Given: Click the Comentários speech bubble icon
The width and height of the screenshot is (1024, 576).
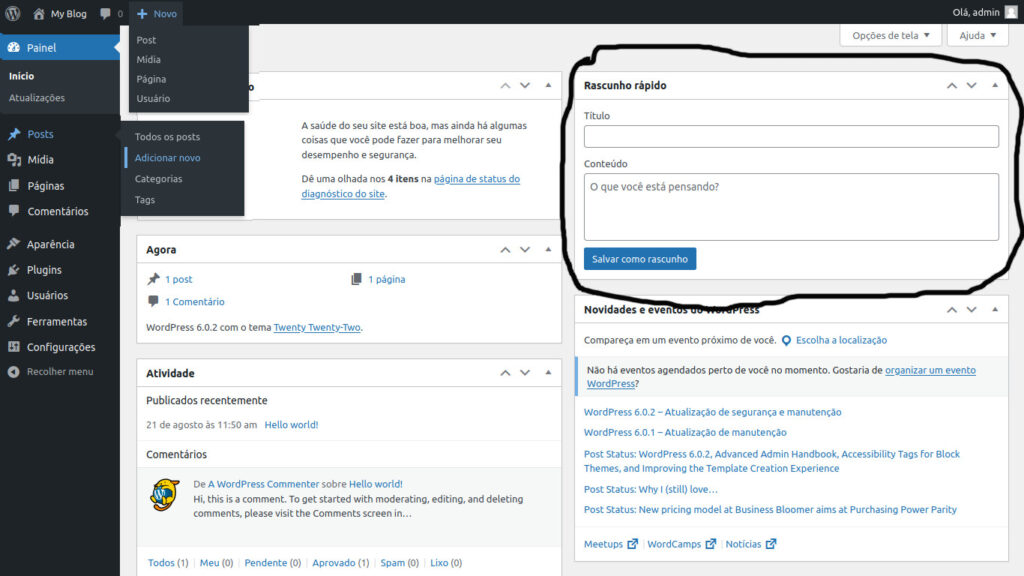Looking at the screenshot, I should [16, 211].
